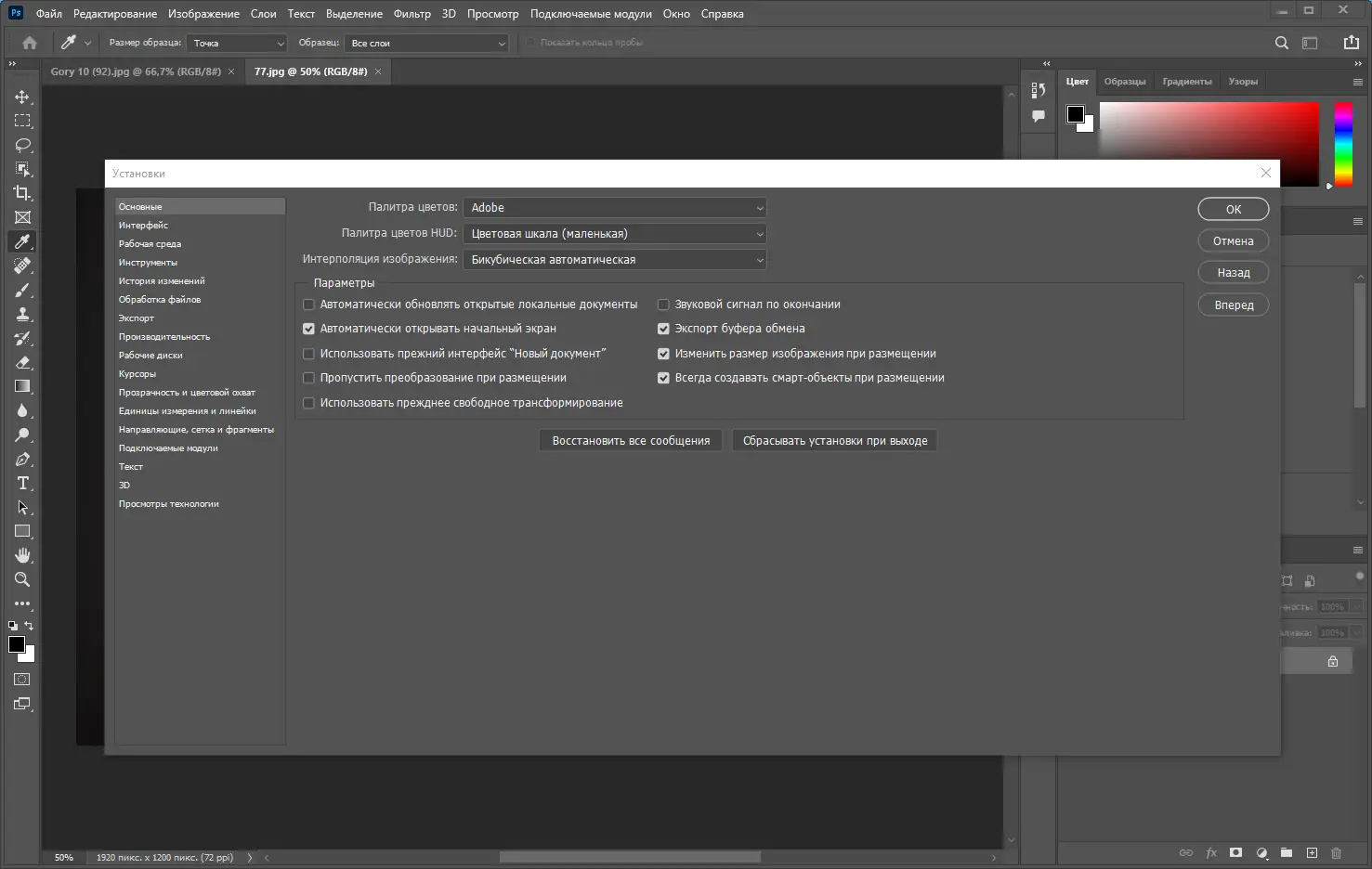Select the Pen tool
The image size is (1372, 869).
point(22,459)
